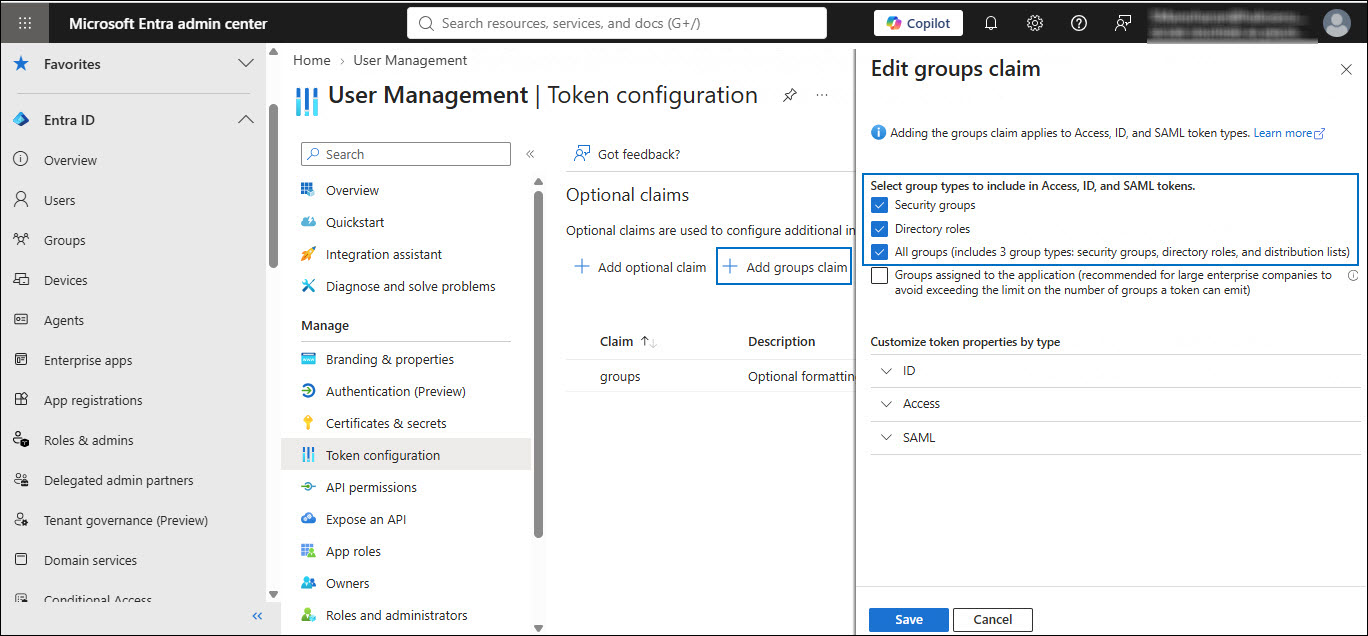The image size is (1368, 636).
Task: Open the more options ellipsis beside title
Action: click(822, 96)
